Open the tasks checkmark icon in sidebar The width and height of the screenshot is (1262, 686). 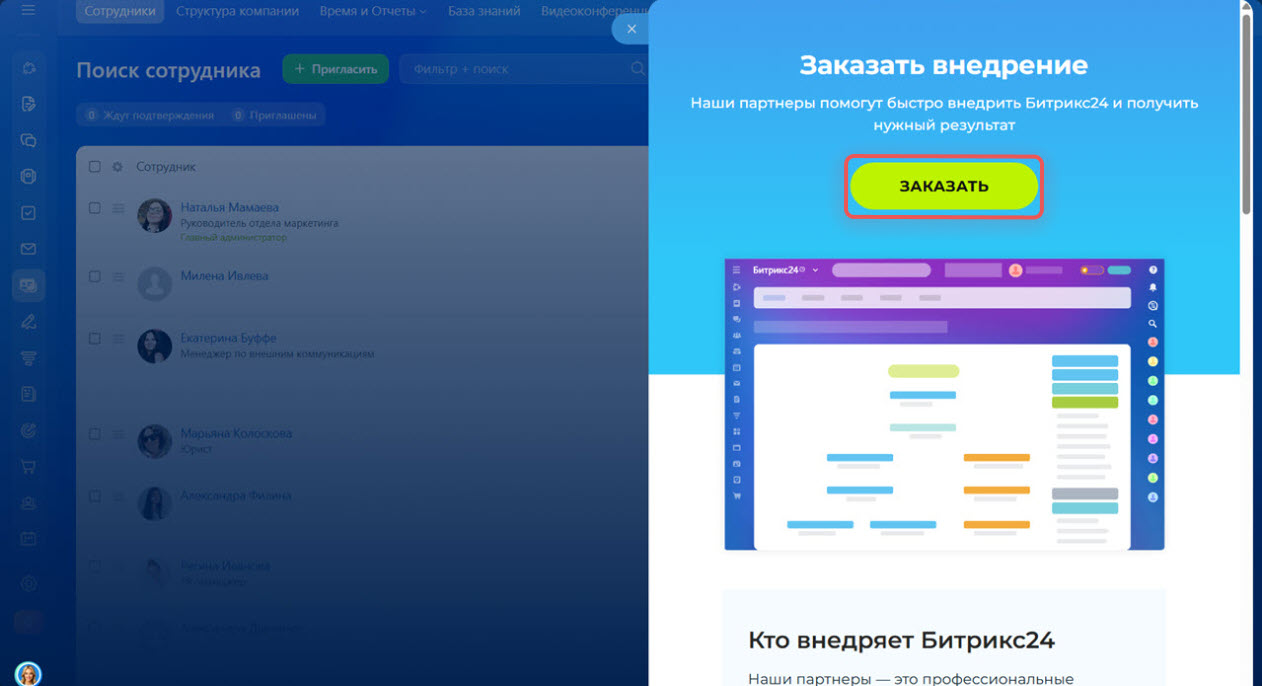tap(28, 213)
